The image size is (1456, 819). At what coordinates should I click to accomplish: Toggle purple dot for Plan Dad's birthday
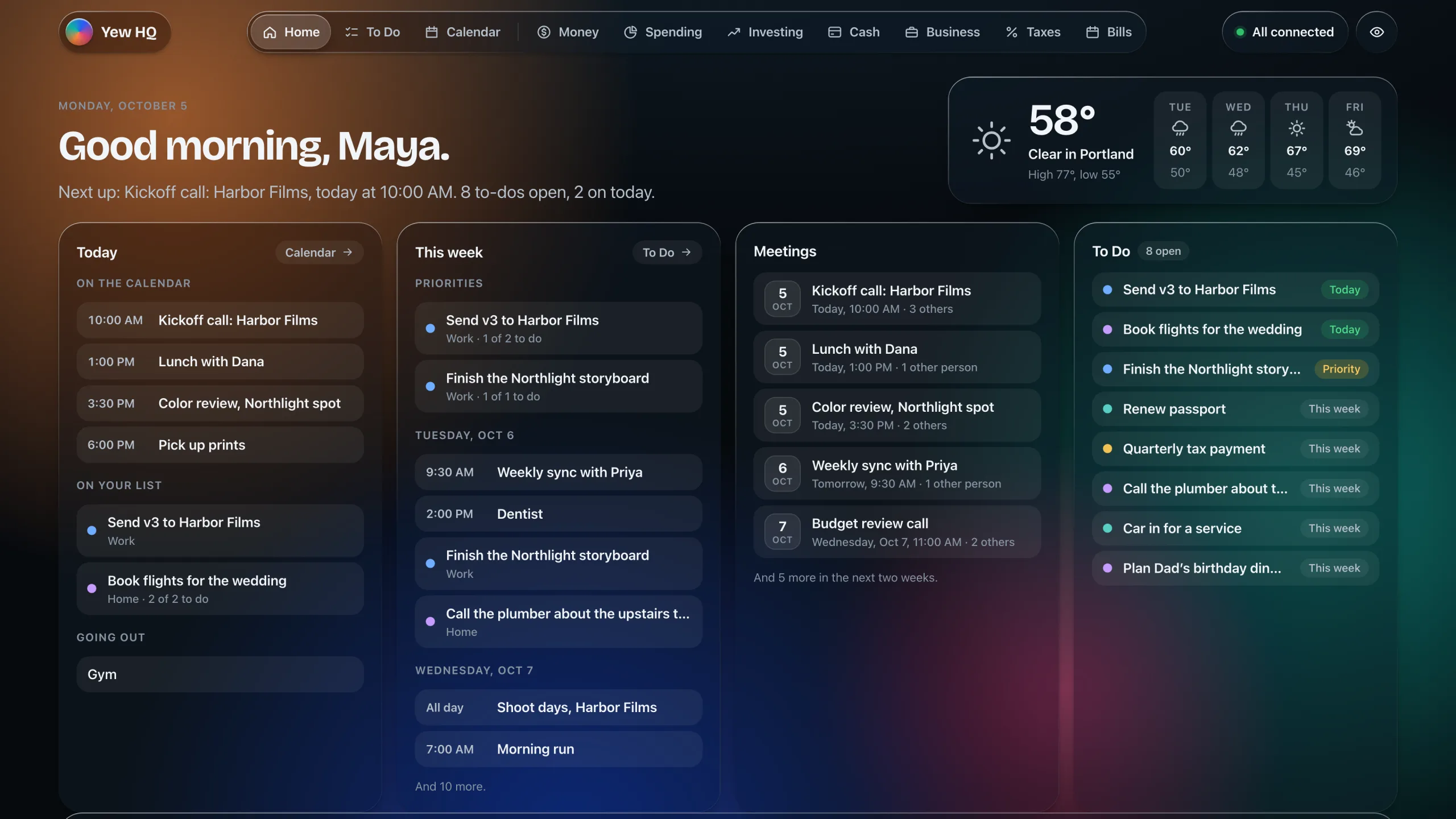coord(1107,568)
